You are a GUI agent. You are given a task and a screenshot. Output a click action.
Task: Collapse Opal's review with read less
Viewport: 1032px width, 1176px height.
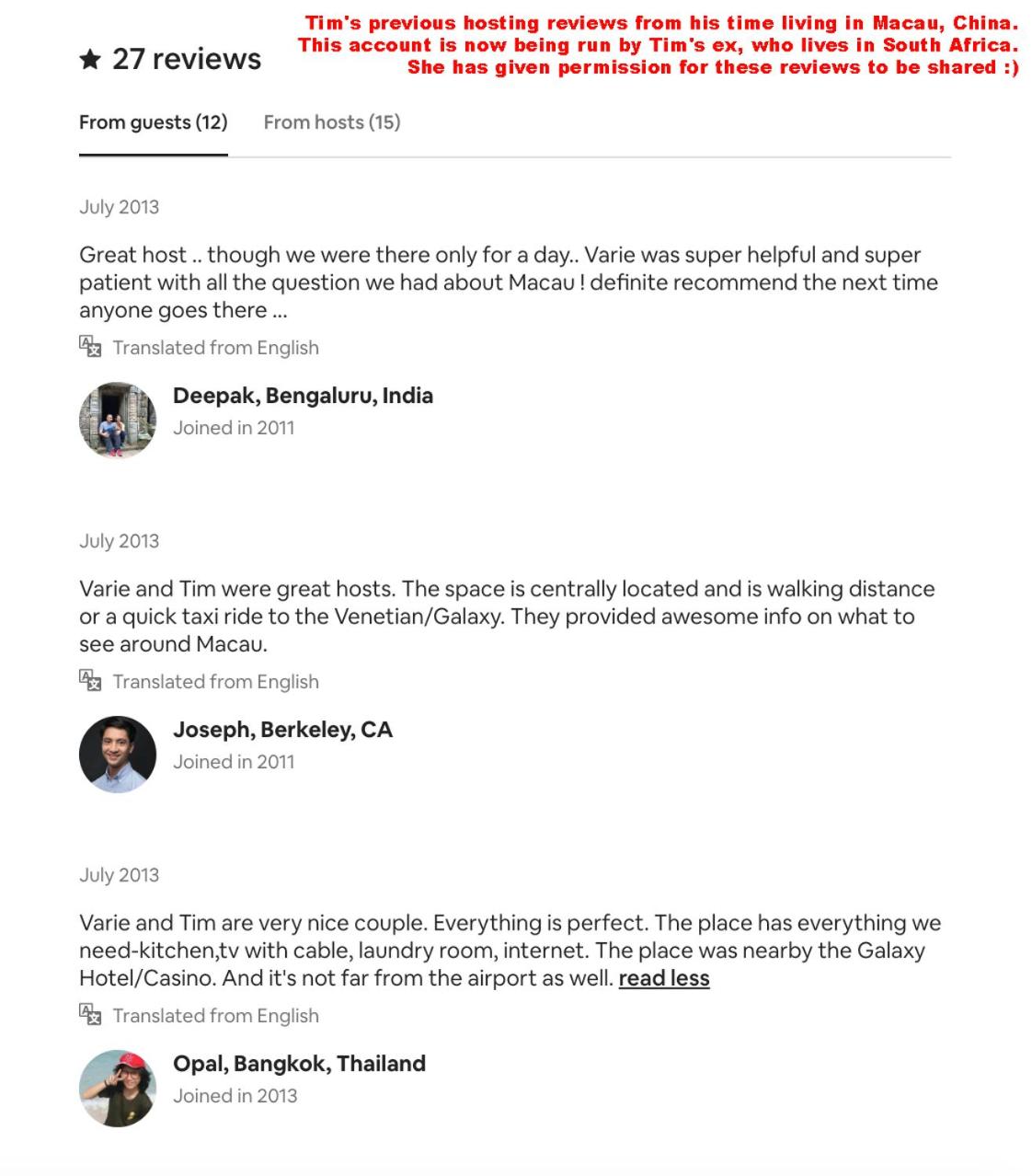664,978
